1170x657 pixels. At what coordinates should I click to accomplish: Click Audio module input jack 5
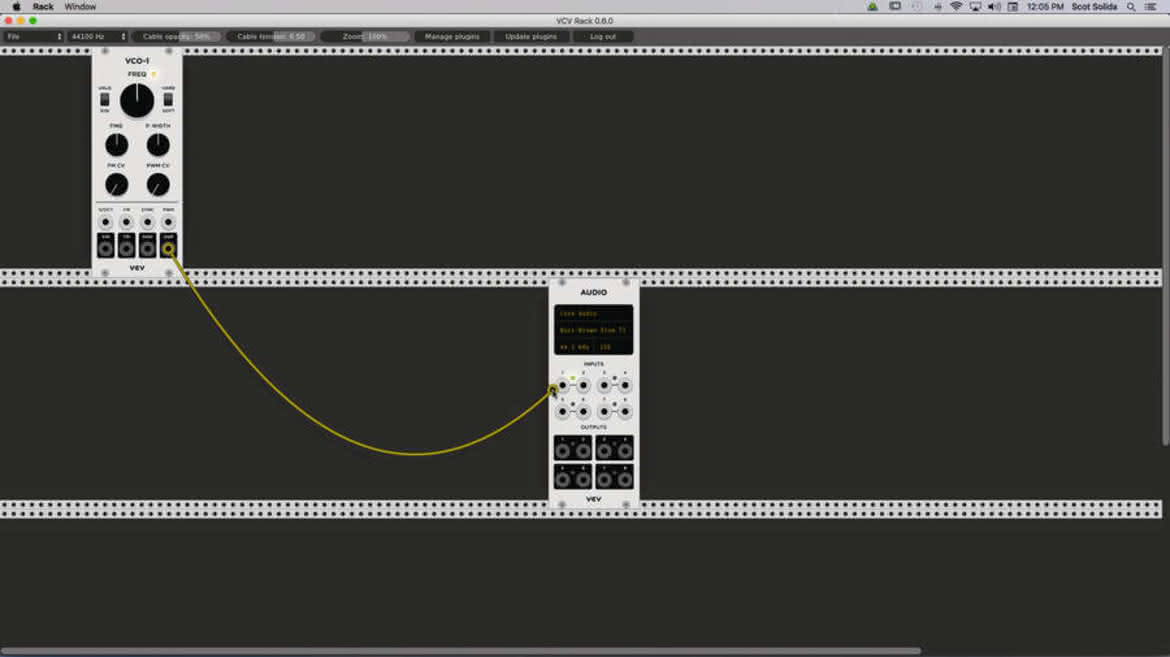click(x=563, y=411)
